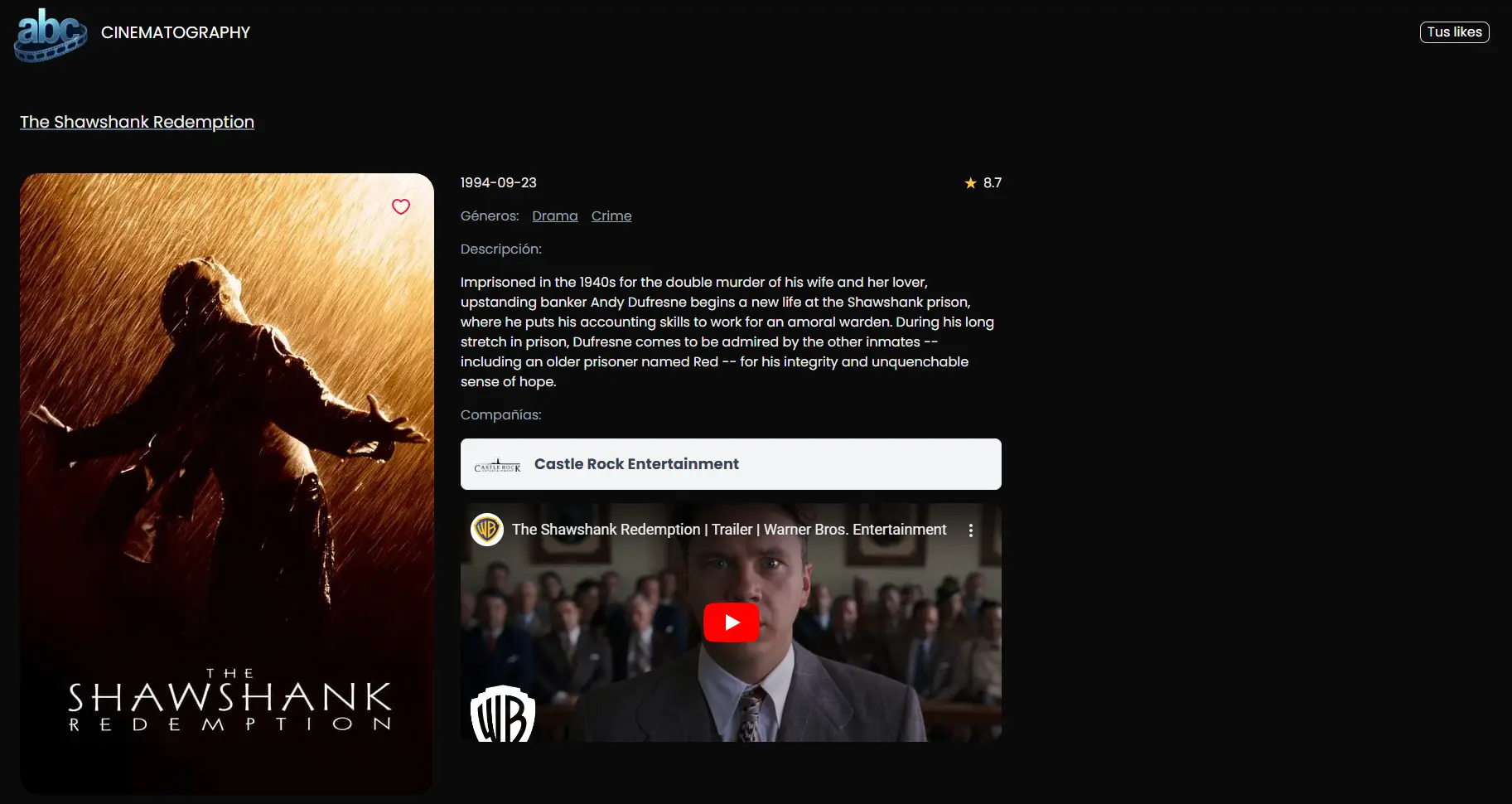Click the Warner Bros channel avatar
The width and height of the screenshot is (1512, 804).
tap(487, 530)
